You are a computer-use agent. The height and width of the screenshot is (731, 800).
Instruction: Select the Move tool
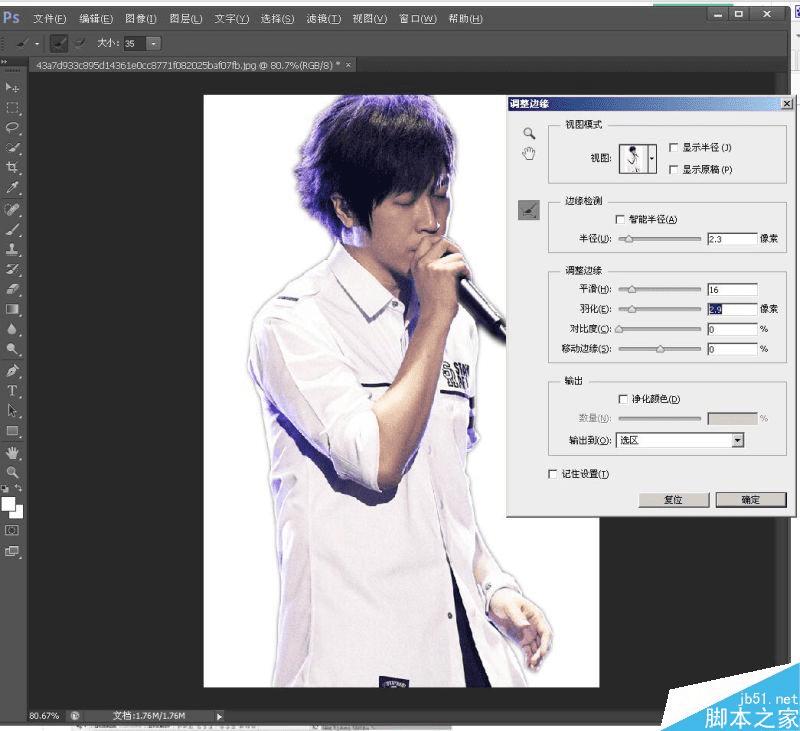(x=12, y=88)
